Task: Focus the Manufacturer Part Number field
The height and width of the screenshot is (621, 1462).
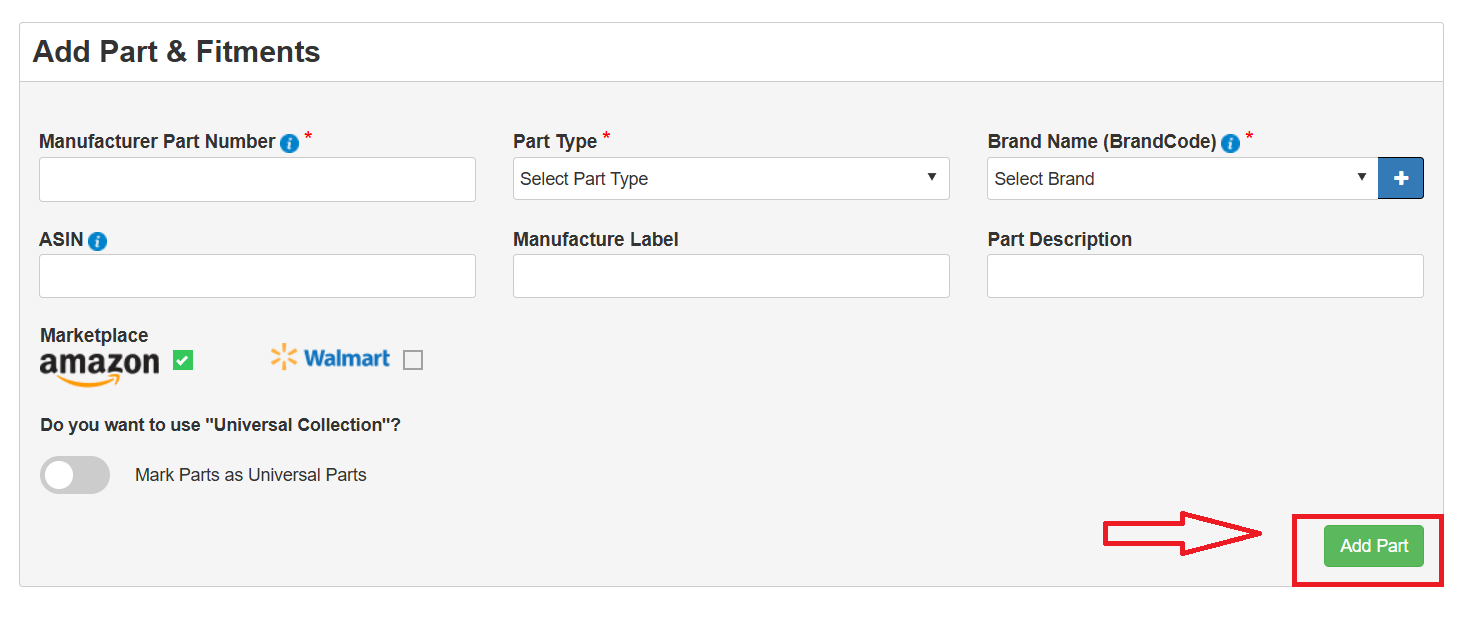Action: [257, 179]
